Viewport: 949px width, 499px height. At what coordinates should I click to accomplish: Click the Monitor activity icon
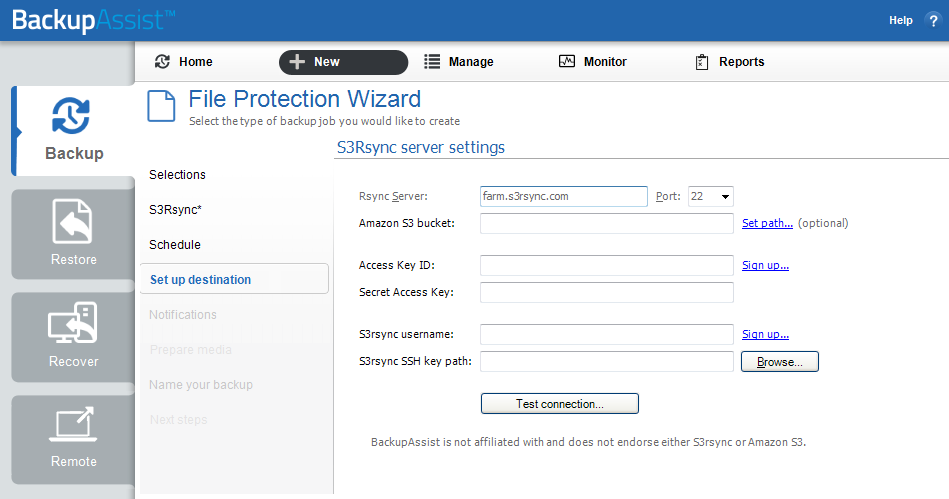[x=566, y=61]
